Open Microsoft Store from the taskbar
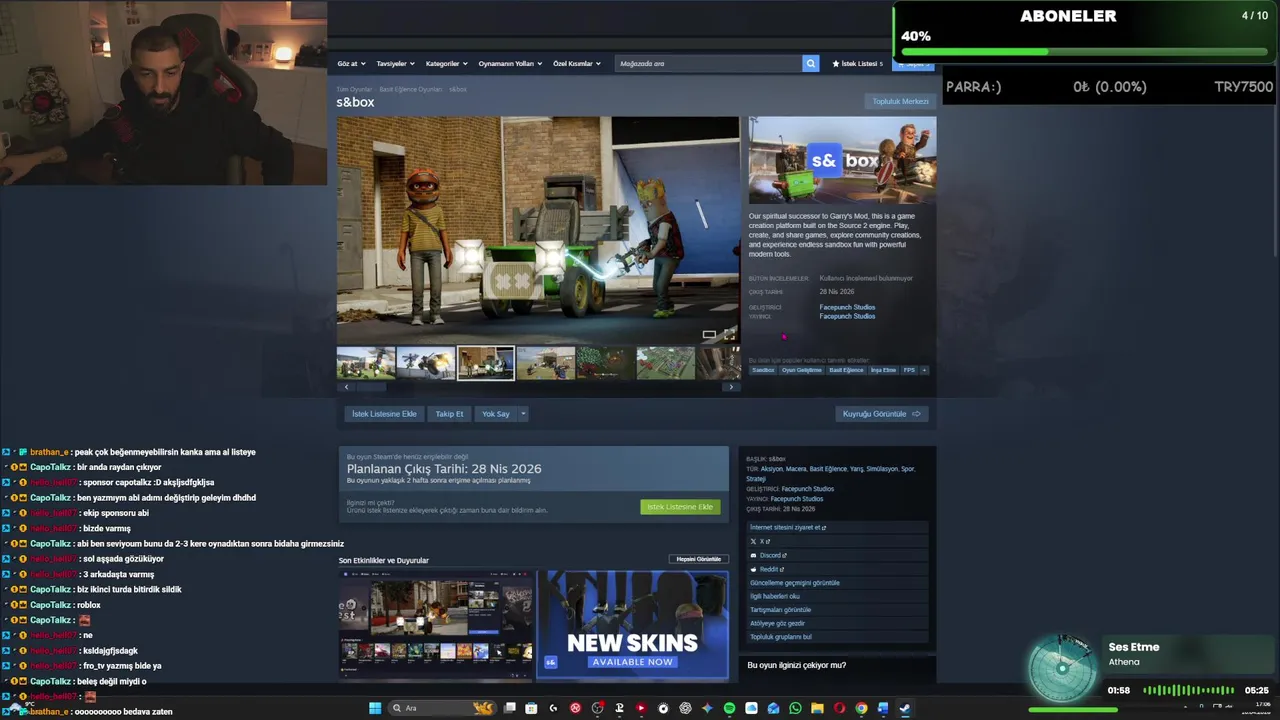Image resolution: width=1280 pixels, height=720 pixels. [531, 708]
